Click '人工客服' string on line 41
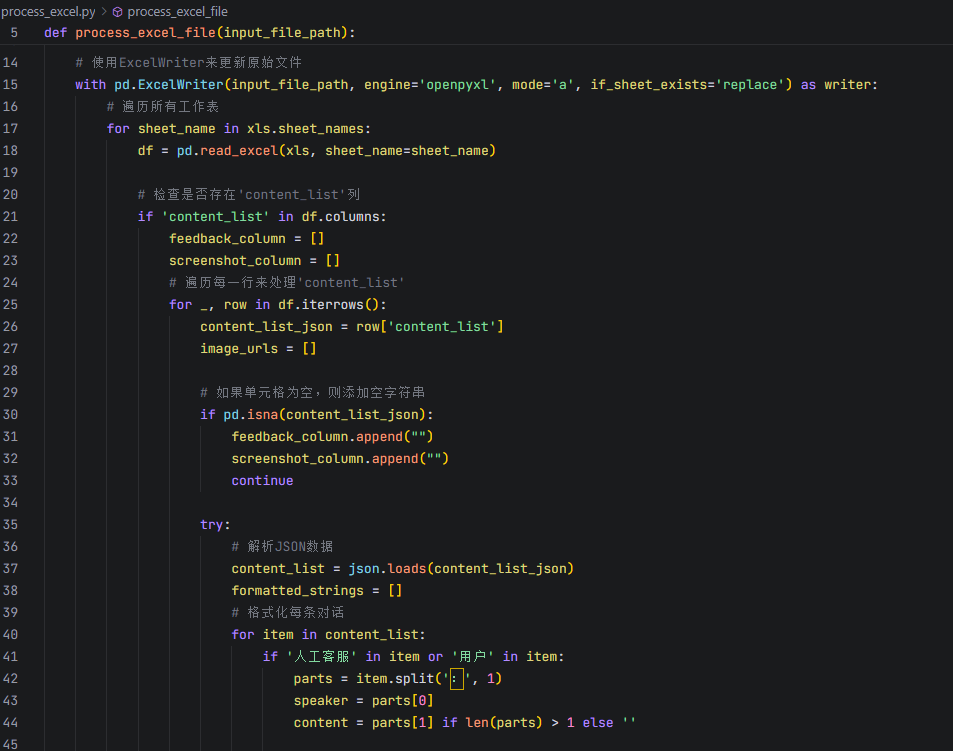 321,657
